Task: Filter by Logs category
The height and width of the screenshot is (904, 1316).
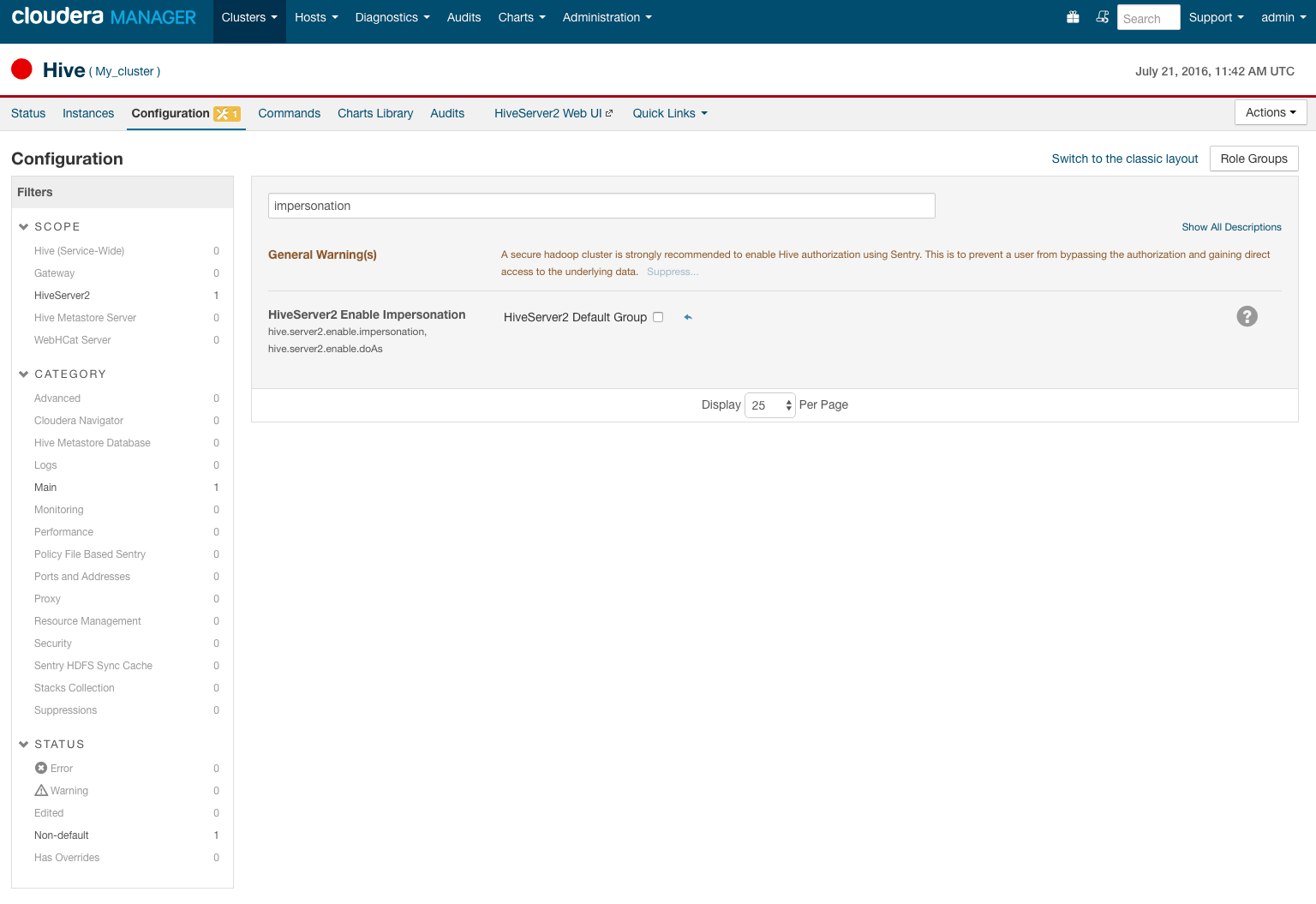Action: pyautogui.click(x=125, y=465)
